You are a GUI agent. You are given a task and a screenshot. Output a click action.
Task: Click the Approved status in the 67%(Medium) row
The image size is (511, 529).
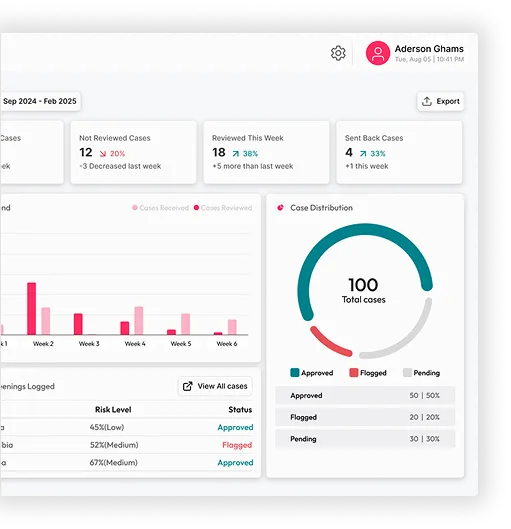235,463
